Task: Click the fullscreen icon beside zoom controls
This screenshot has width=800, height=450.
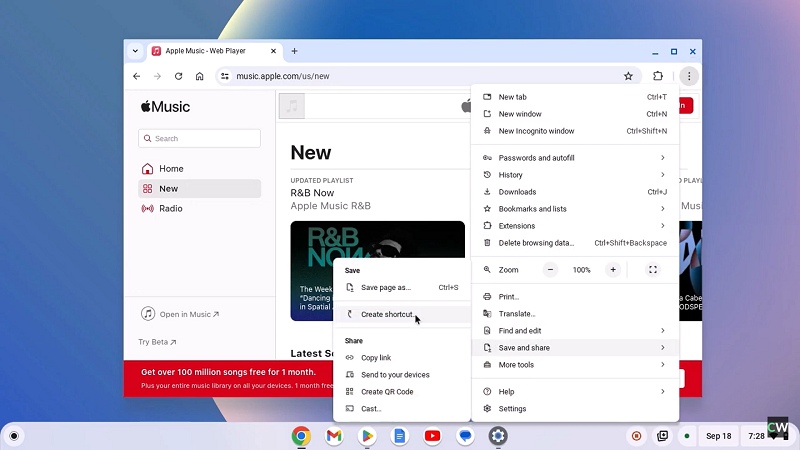Action: [653, 270]
